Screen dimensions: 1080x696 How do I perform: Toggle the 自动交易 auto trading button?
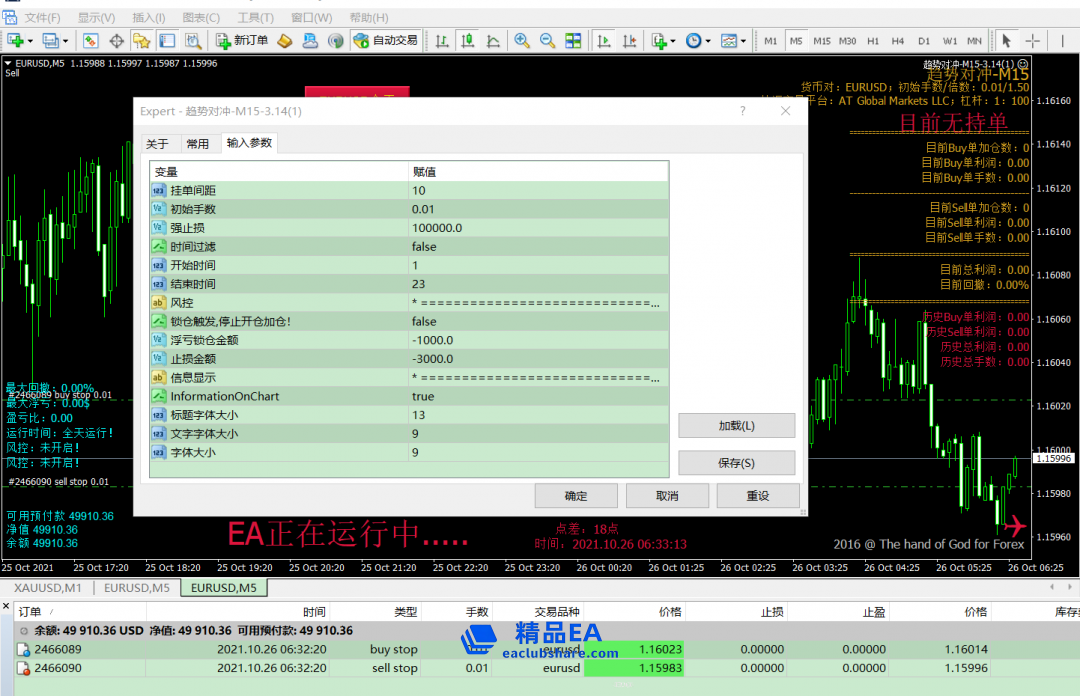(386, 41)
